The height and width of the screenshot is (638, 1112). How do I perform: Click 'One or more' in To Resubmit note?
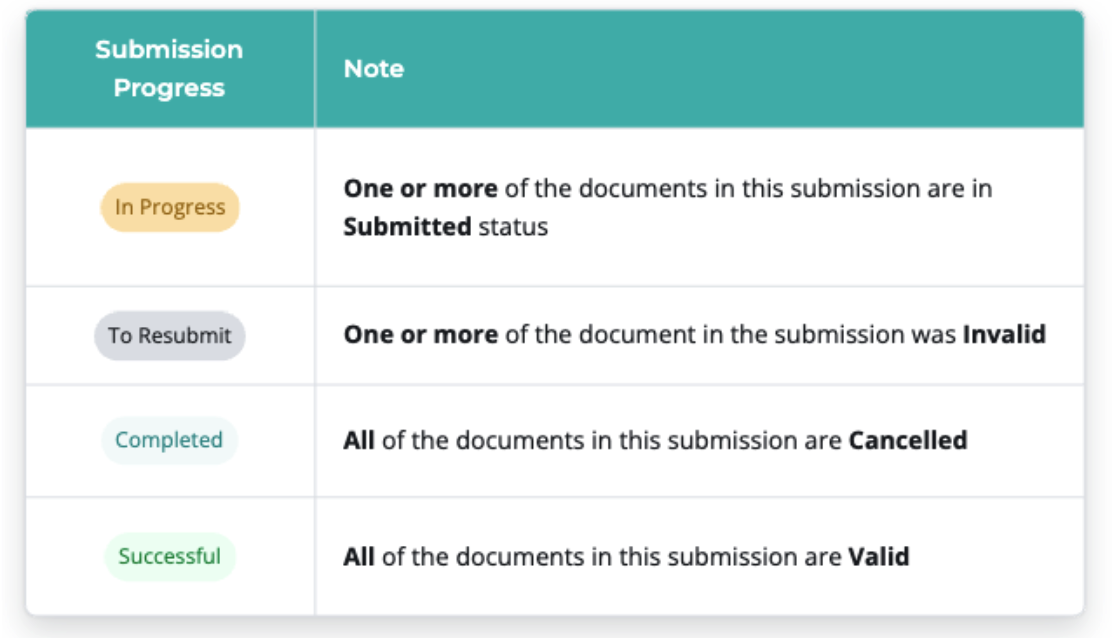421,334
